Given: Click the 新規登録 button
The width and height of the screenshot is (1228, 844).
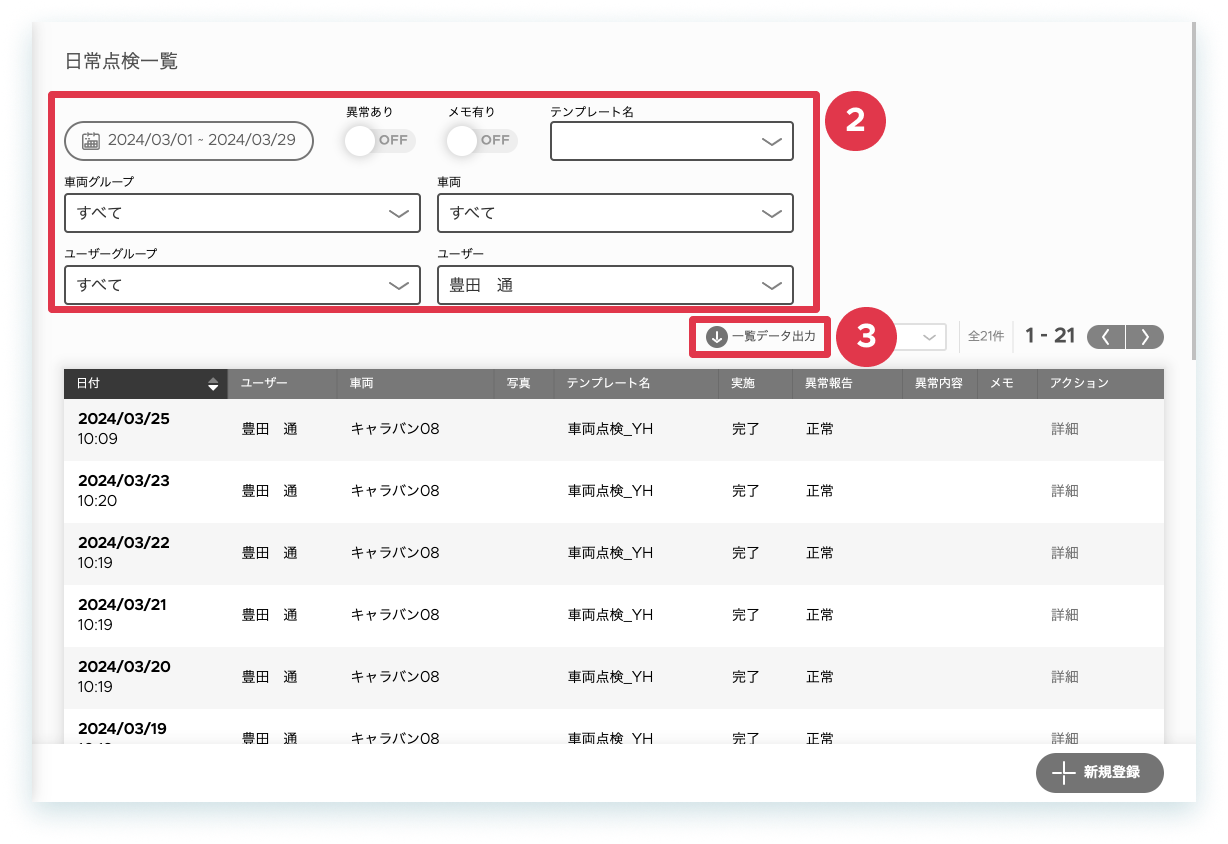Looking at the screenshot, I should (x=1100, y=773).
